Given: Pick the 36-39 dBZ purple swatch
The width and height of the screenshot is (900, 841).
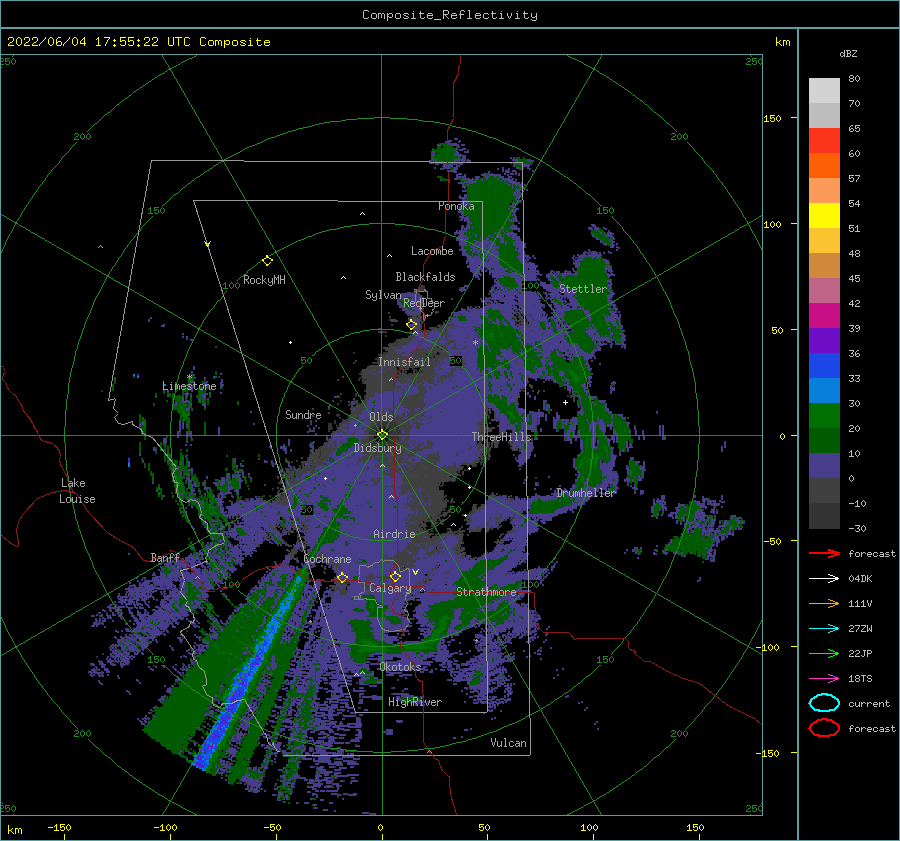Looking at the screenshot, I should (x=824, y=340).
